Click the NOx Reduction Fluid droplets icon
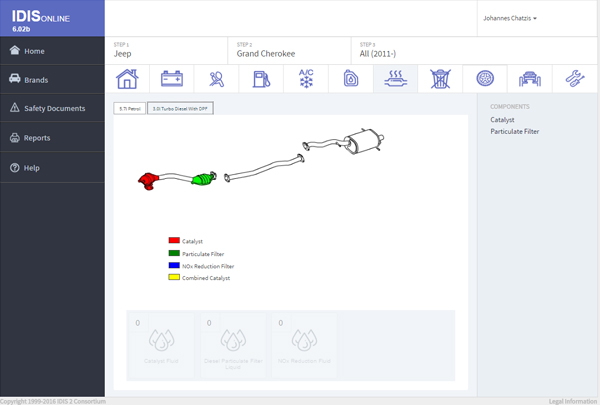Image resolution: width=600 pixels, height=405 pixels. 305,340
